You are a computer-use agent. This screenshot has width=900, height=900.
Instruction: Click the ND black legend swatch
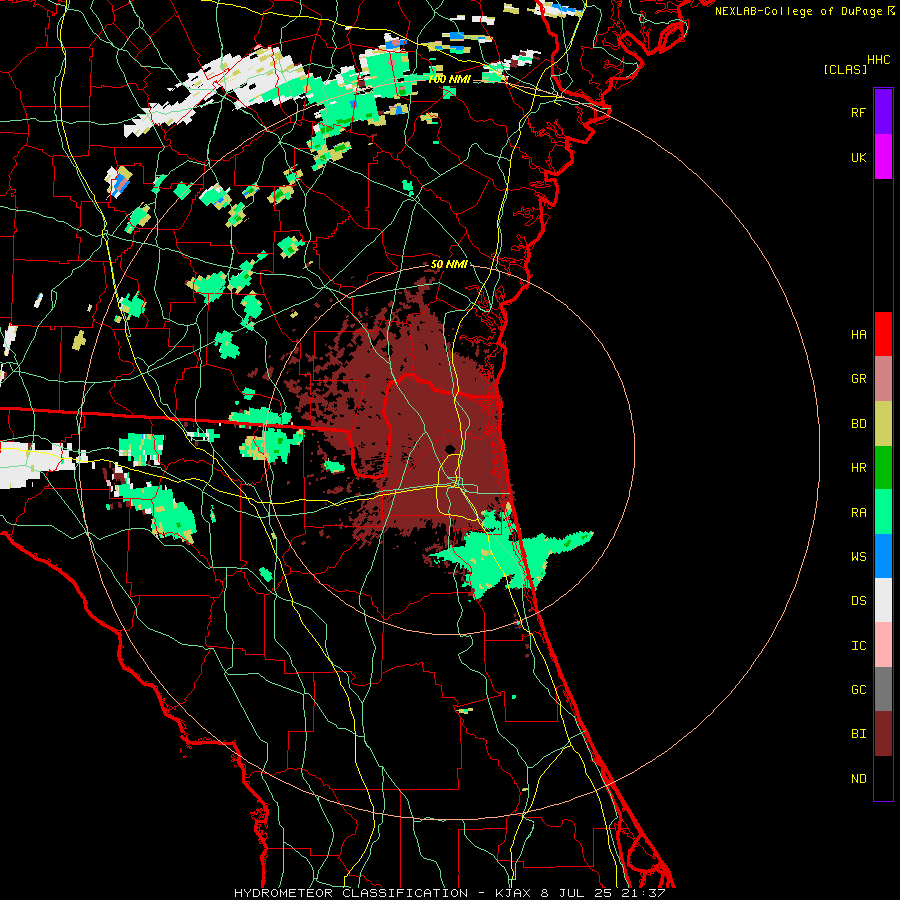pyautogui.click(x=883, y=778)
